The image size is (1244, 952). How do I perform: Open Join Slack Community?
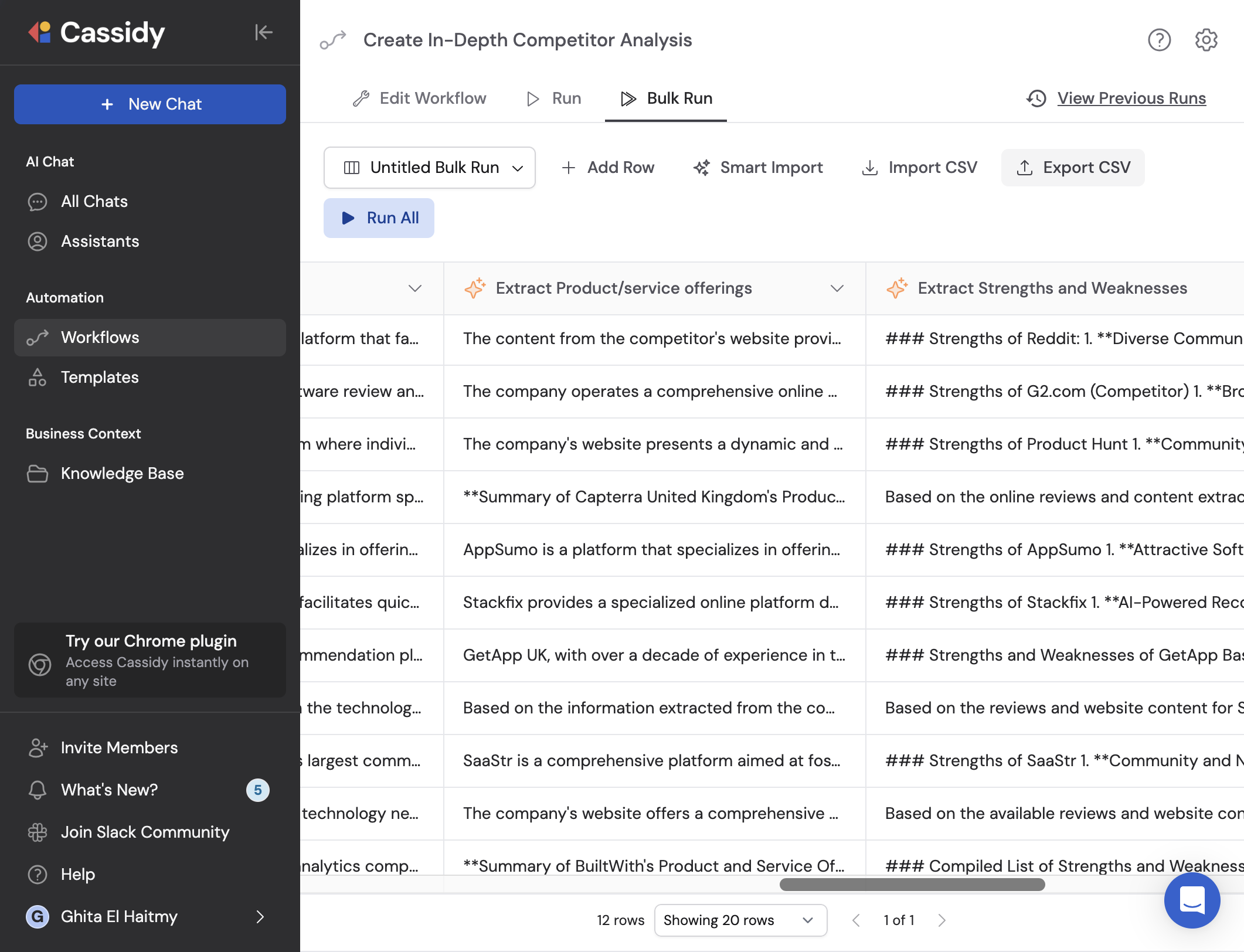150,832
